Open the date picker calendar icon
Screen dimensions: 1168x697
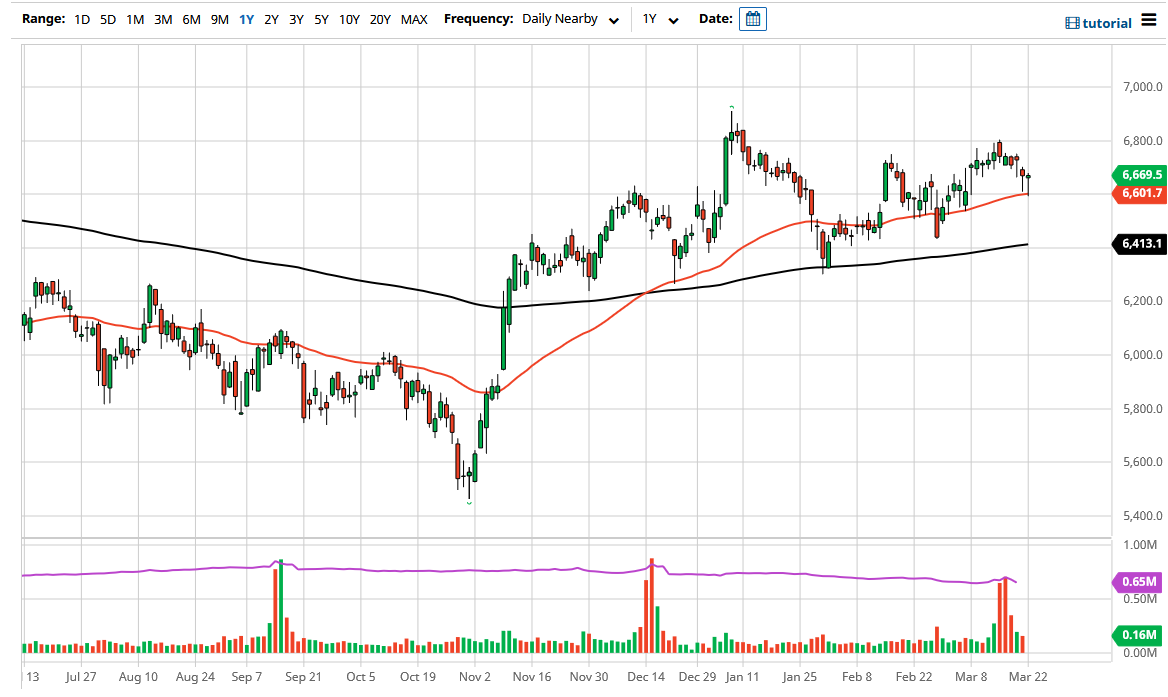click(x=752, y=19)
